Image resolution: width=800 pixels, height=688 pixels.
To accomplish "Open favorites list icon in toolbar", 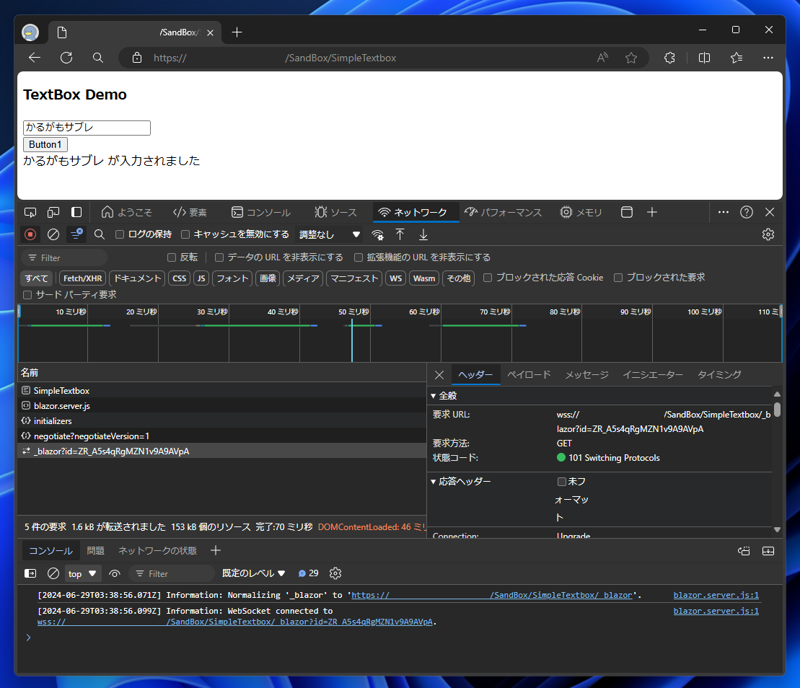I will [736, 58].
